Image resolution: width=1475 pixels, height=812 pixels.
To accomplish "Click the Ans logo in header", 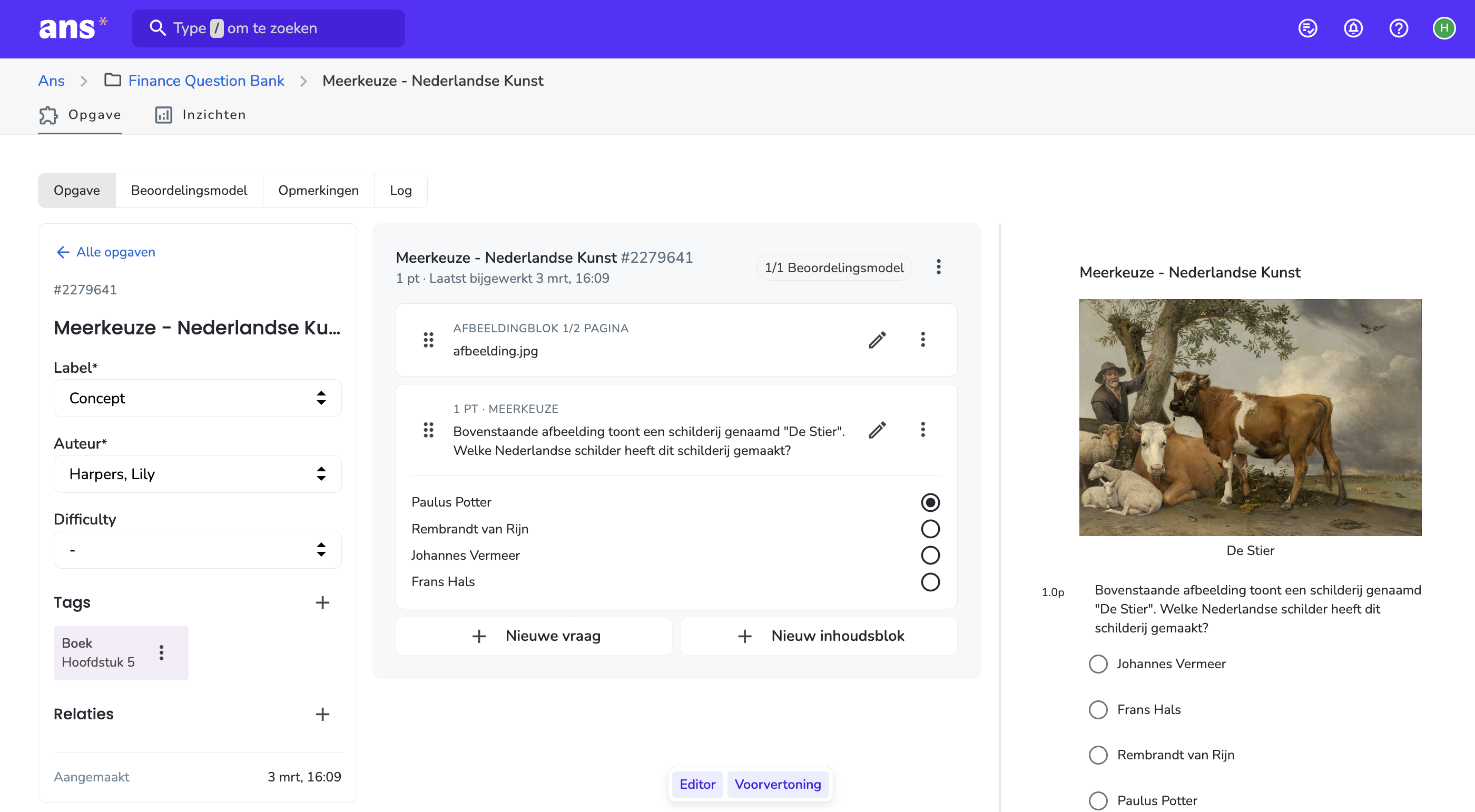I will [x=73, y=28].
